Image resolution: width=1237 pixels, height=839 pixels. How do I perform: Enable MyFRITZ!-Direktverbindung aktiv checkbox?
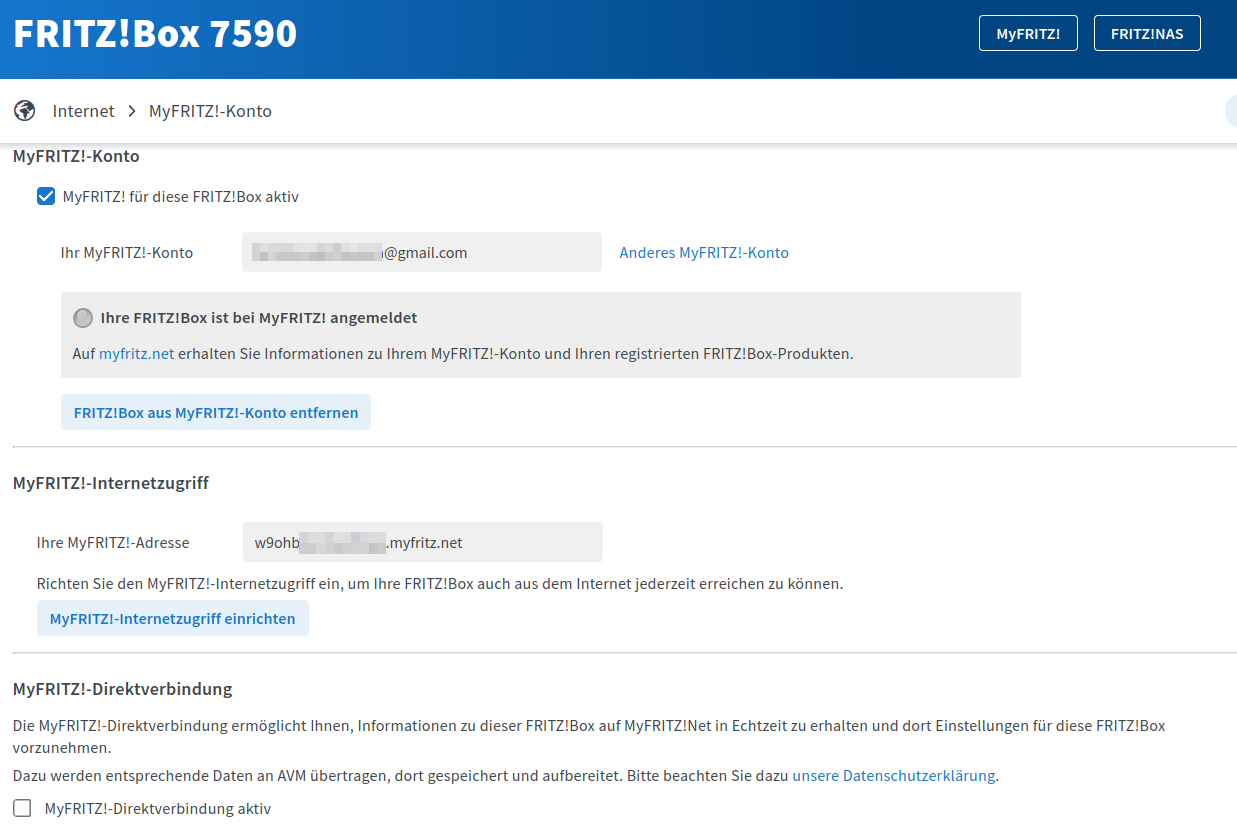pyautogui.click(x=22, y=808)
